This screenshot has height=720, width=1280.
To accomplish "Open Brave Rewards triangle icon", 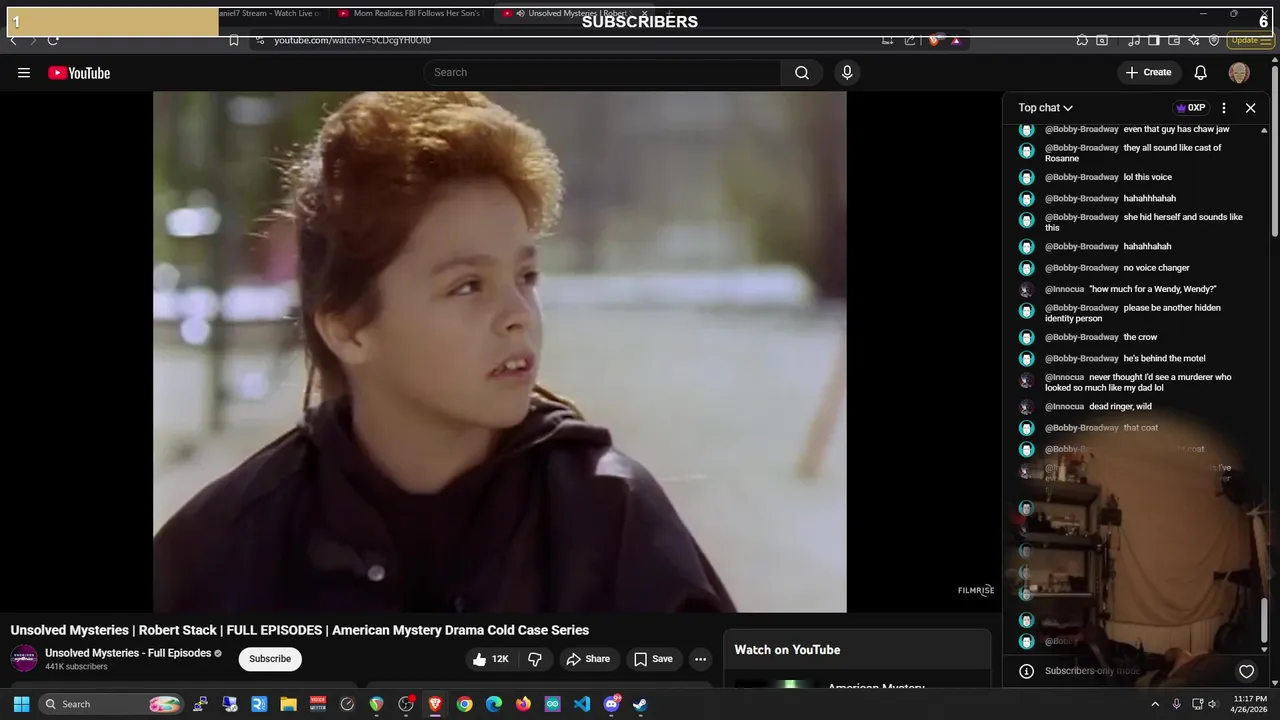I will (956, 41).
